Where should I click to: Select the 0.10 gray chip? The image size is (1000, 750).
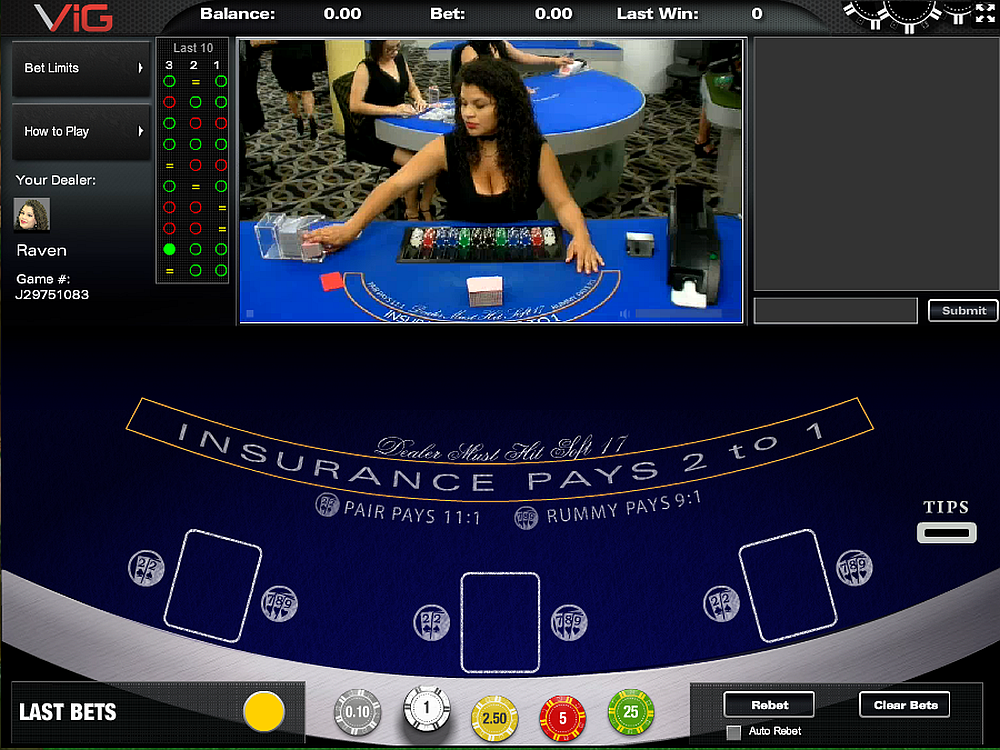pos(357,712)
